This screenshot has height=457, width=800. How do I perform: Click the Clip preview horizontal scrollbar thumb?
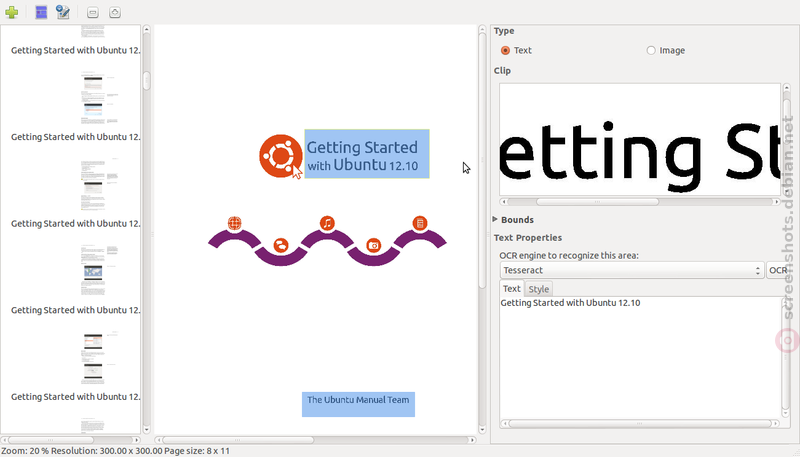click(x=597, y=202)
